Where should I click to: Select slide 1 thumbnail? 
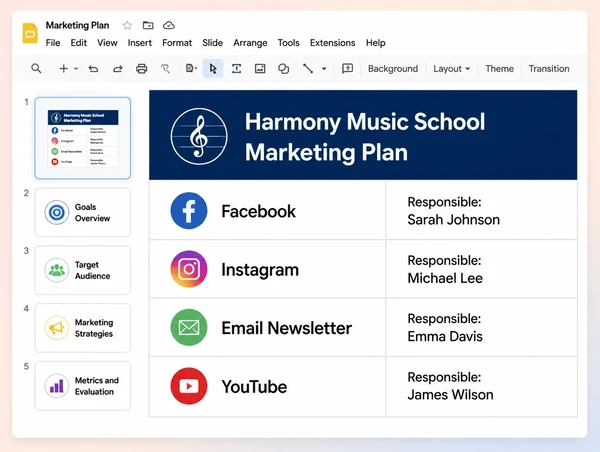[83, 138]
